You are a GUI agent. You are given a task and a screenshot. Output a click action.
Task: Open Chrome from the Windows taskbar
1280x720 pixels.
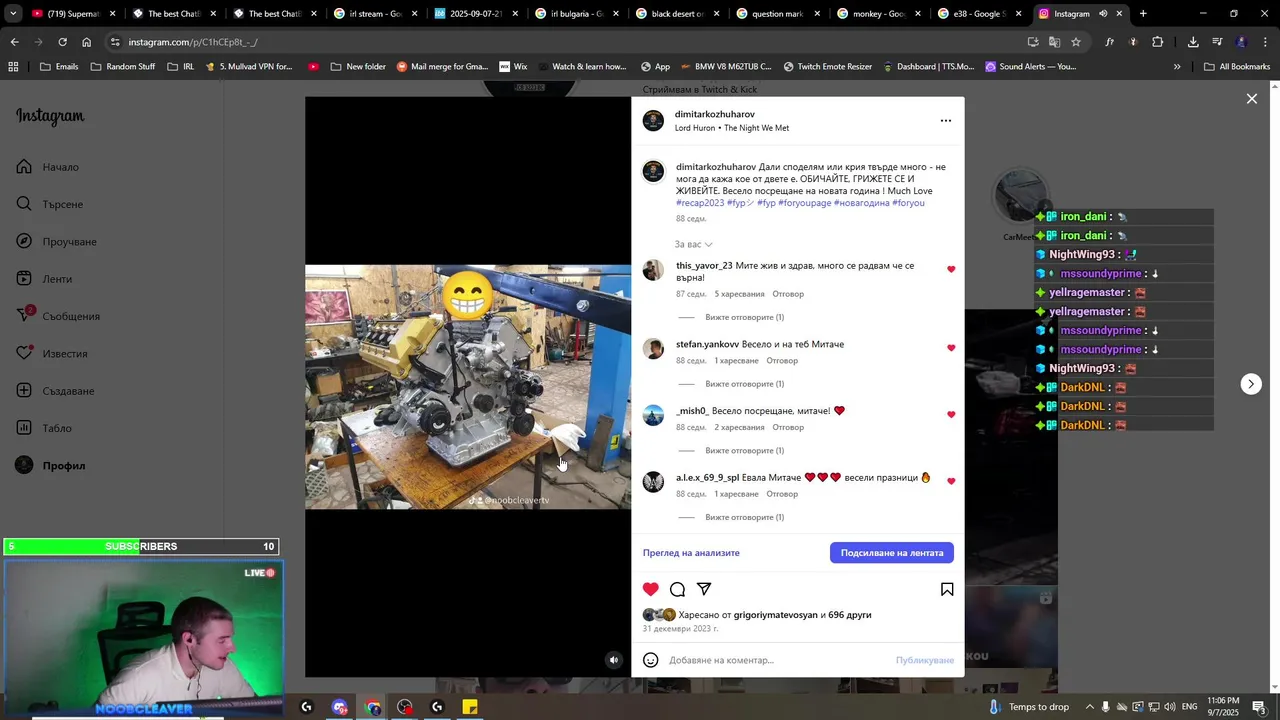coord(373,707)
